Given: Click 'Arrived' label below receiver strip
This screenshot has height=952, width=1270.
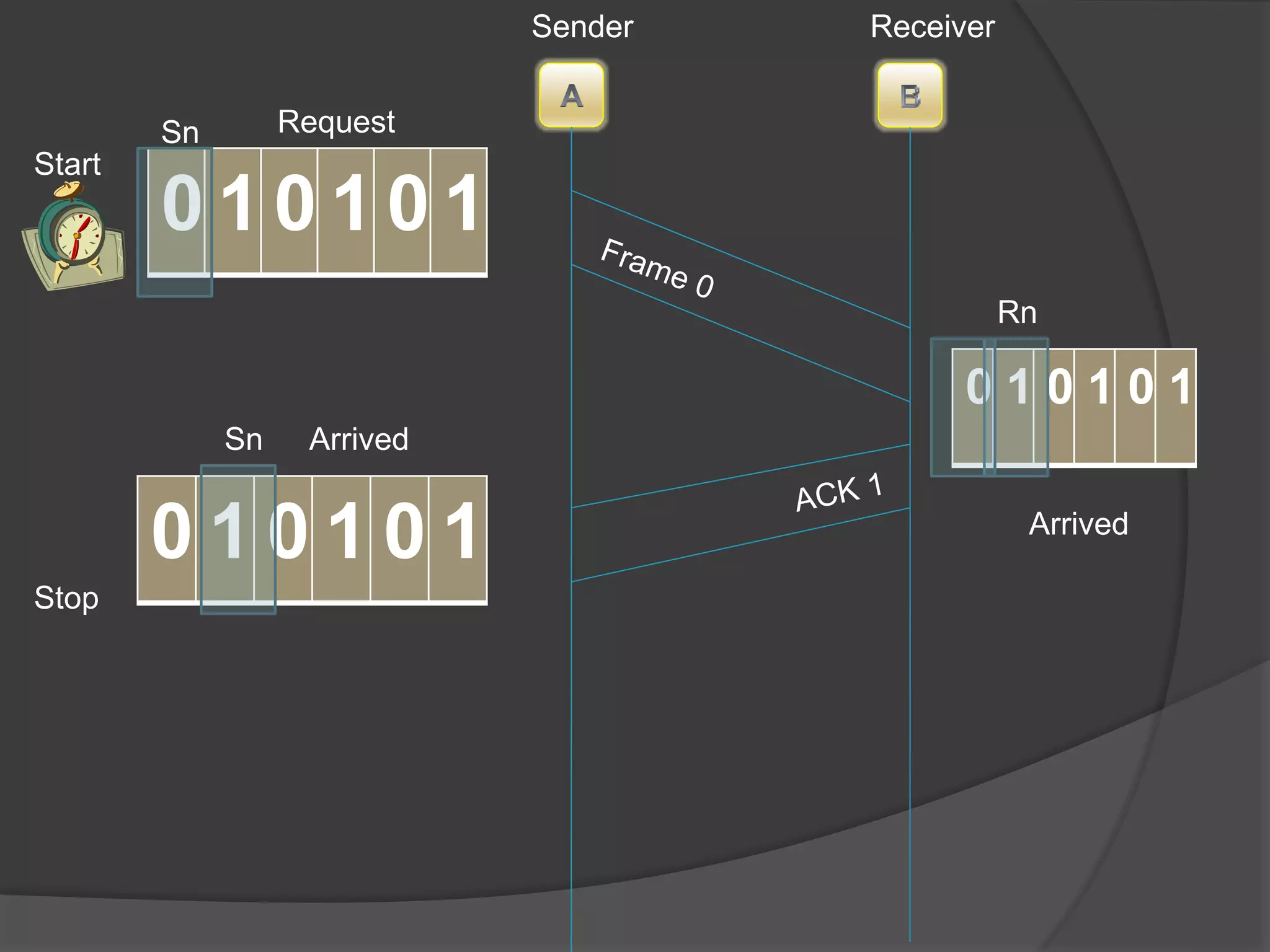Looking at the screenshot, I should pos(1078,524).
